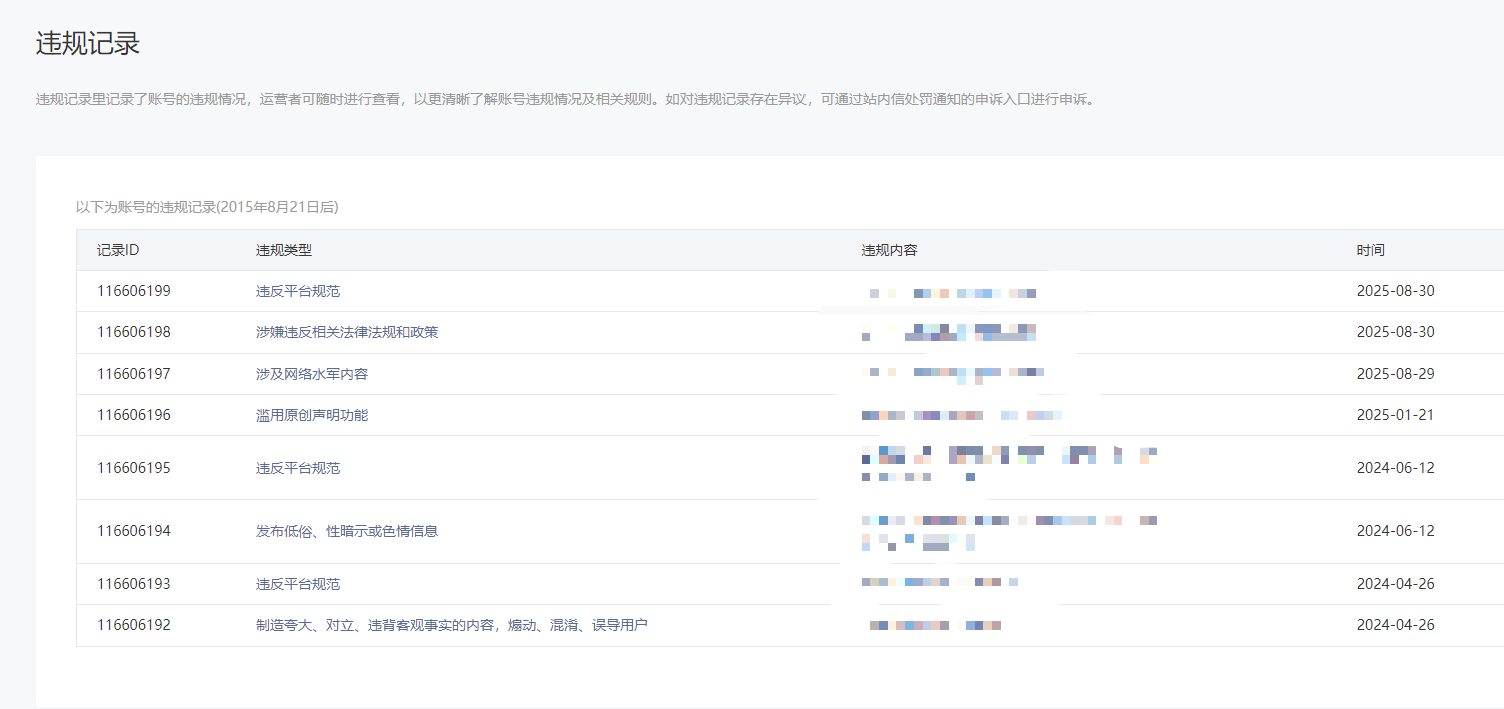
Task: Click 发布低俗、性暗示或色情信息 violation type
Action: click(x=347, y=531)
